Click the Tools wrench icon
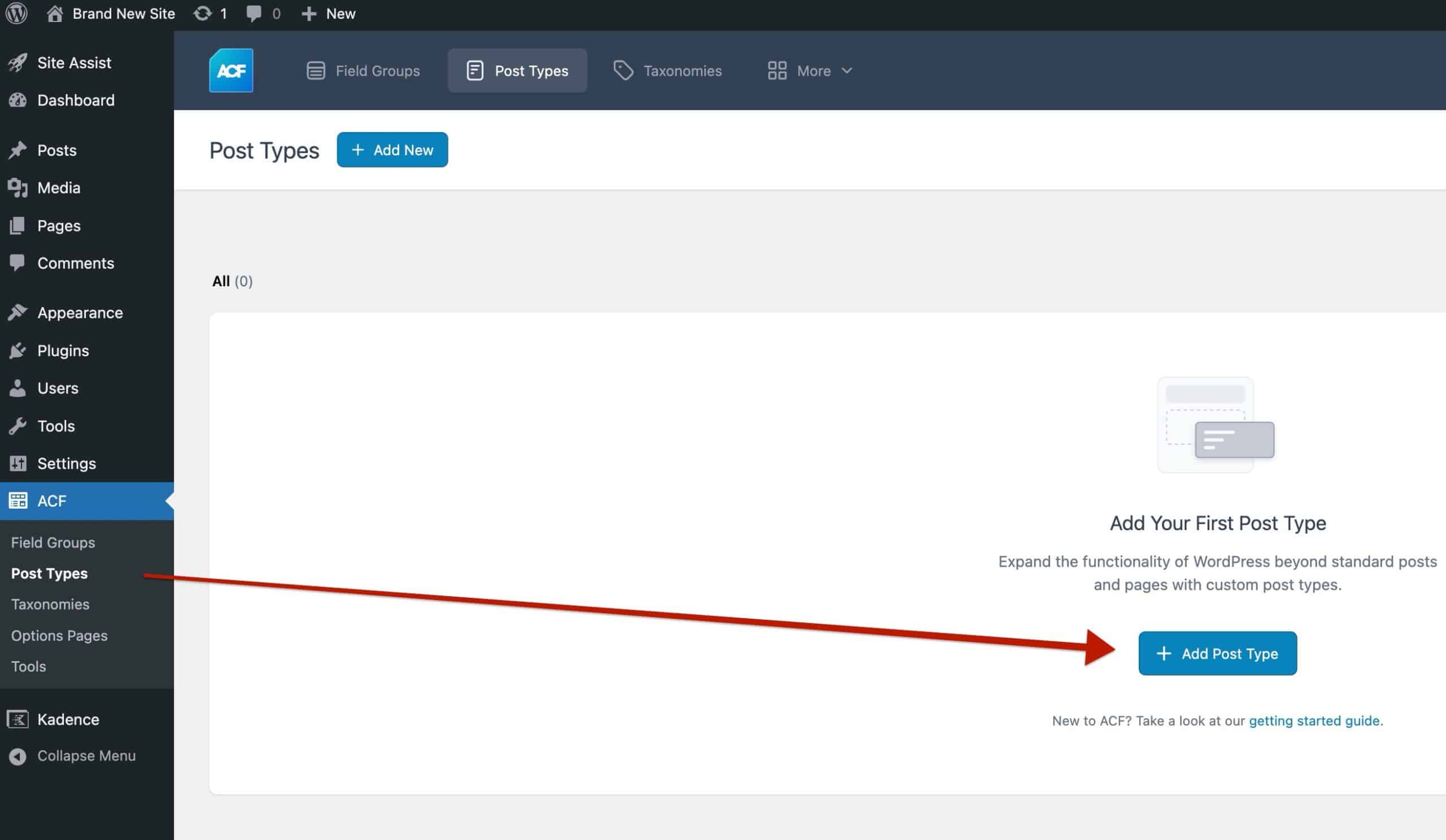Viewport: 1446px width, 840px height. pyautogui.click(x=18, y=426)
